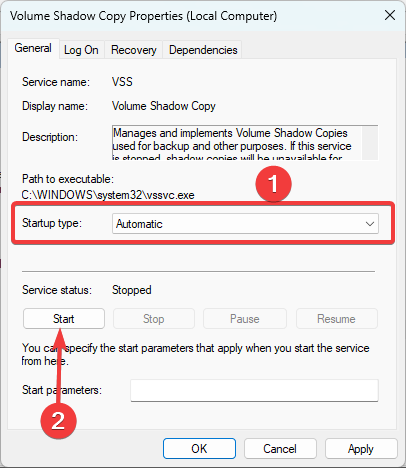Click the vssvc.exe executable path text

(108, 195)
